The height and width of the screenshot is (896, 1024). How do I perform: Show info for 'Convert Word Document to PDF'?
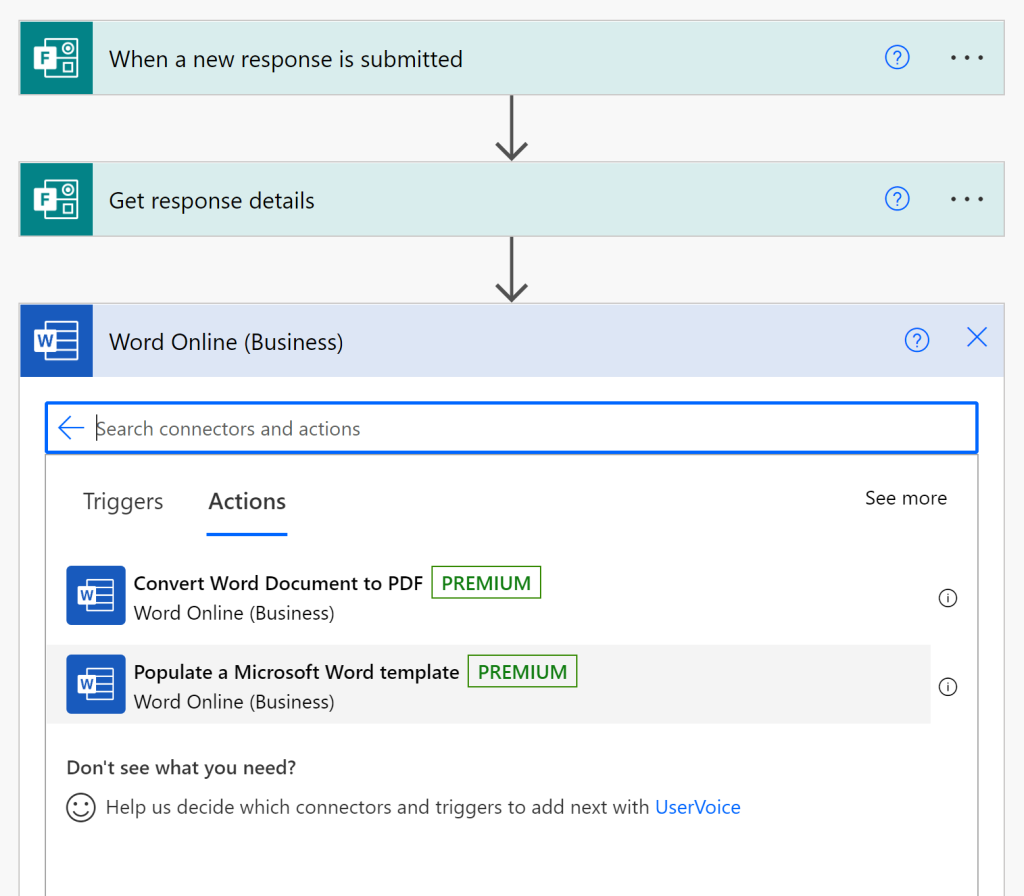click(x=947, y=598)
